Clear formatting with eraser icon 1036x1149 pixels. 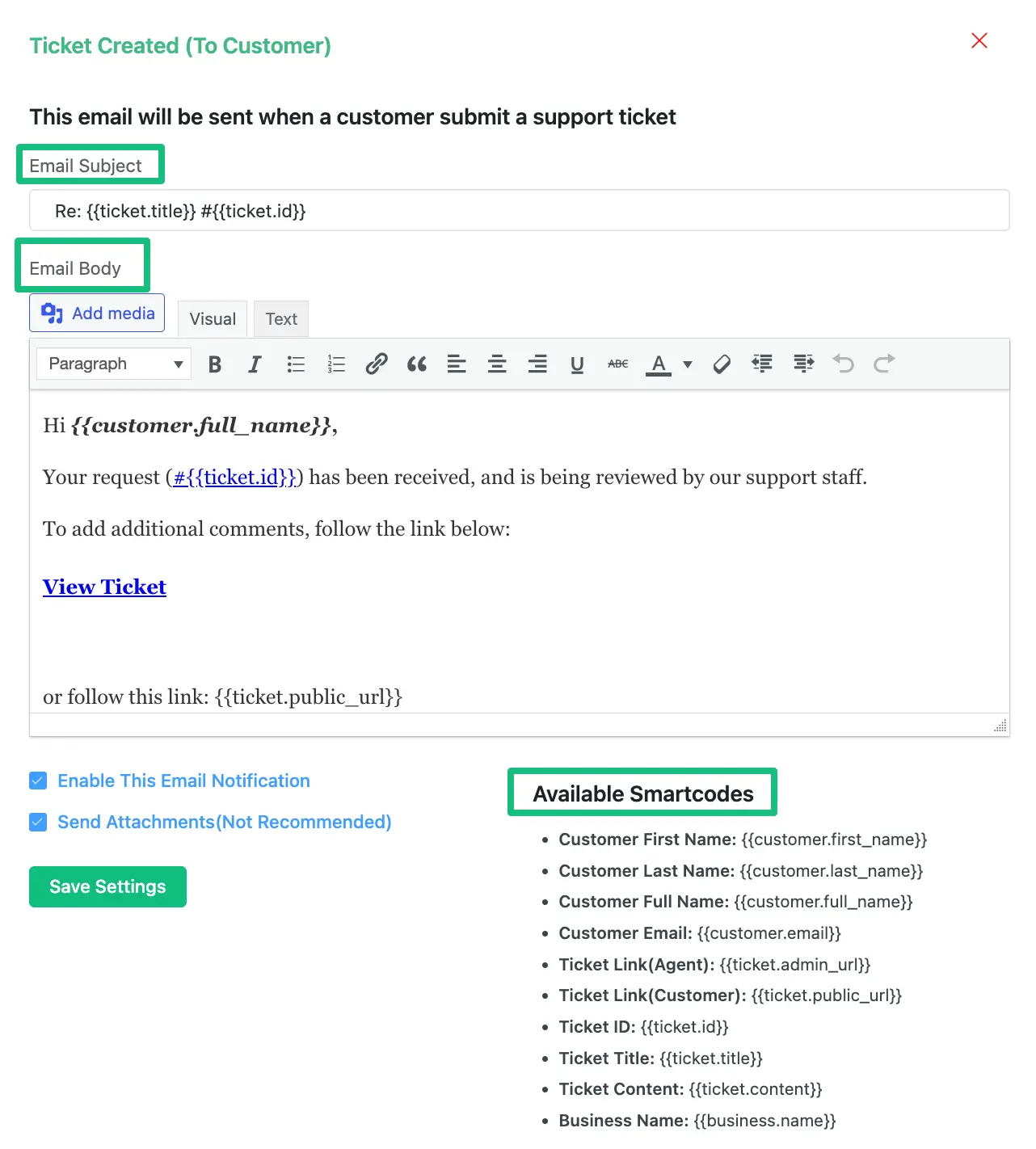click(722, 364)
